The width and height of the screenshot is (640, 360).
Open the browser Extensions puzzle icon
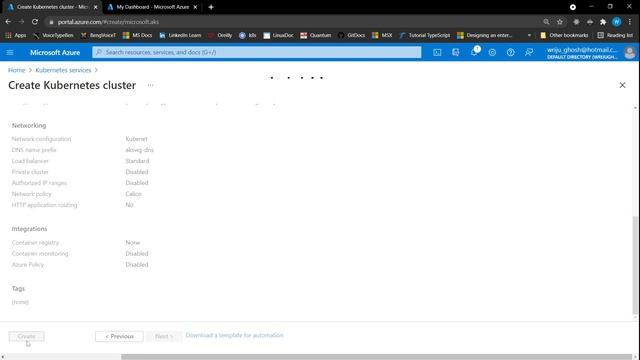(x=603, y=22)
